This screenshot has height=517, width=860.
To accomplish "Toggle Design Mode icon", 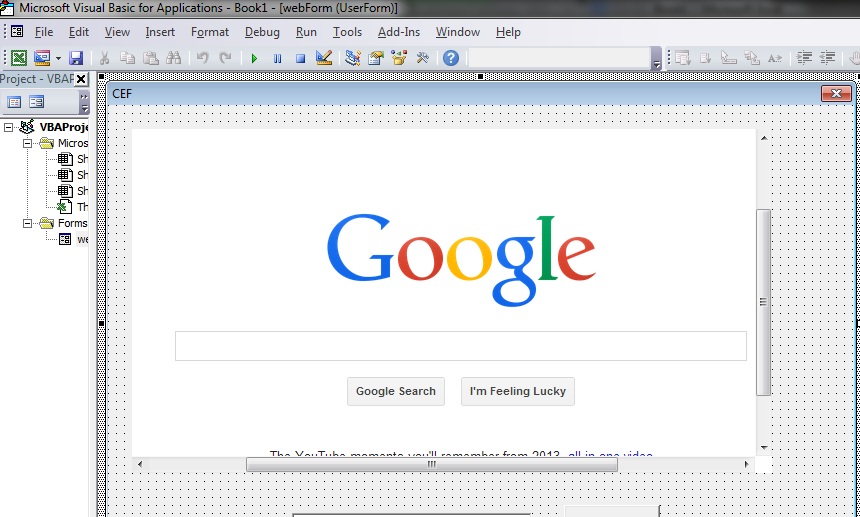I will click(324, 58).
